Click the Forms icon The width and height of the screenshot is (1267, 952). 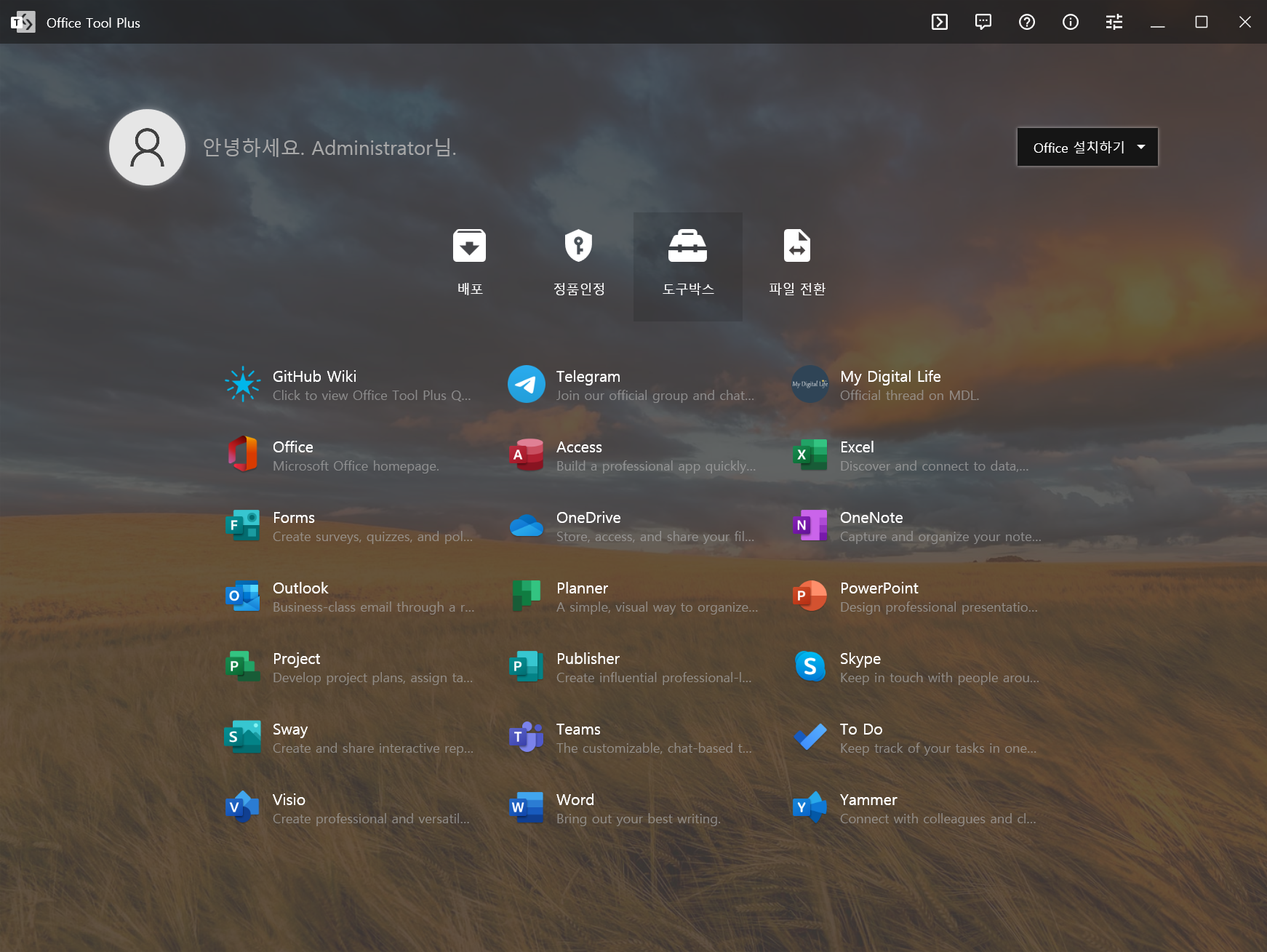coord(242,525)
